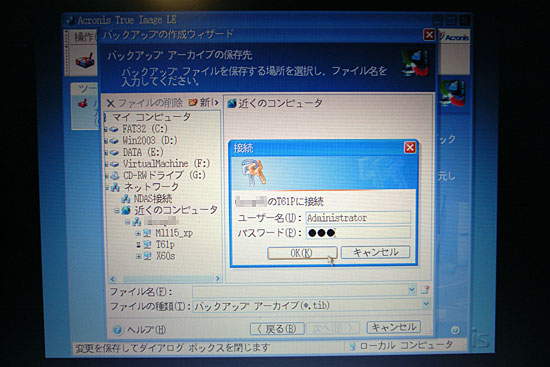The image size is (550, 367).
Task: Select the Win2003 (D:) drive icon
Action: pos(114,141)
